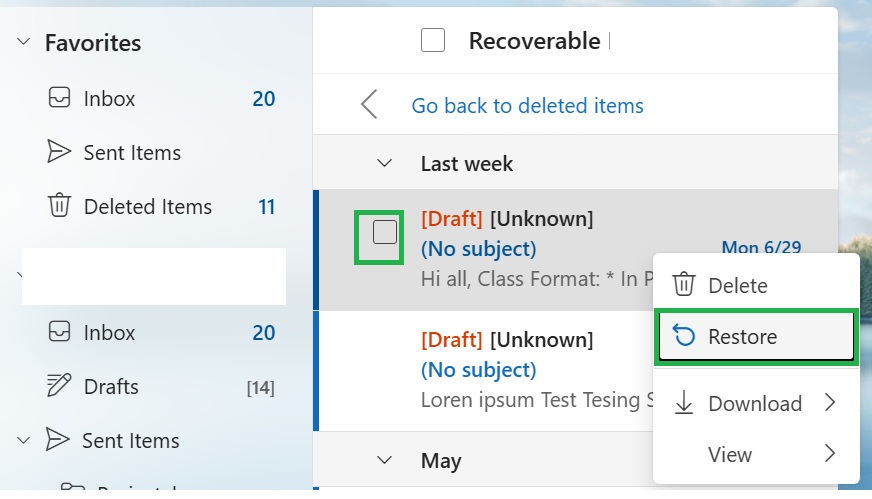Click the Sent Items paper-plane icon in Favorites
The height and width of the screenshot is (499, 872).
pos(59,151)
